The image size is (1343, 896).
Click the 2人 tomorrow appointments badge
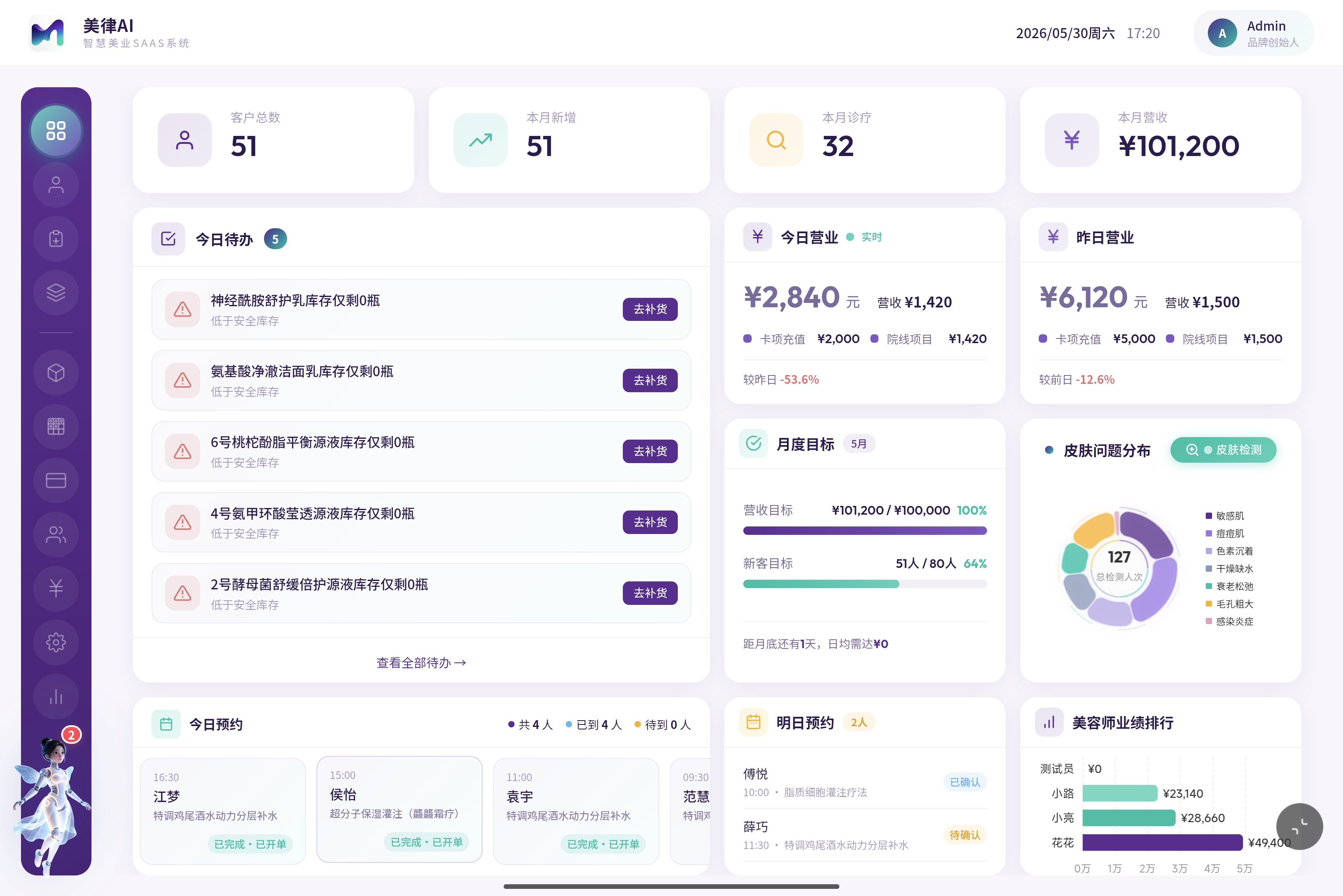coord(859,722)
